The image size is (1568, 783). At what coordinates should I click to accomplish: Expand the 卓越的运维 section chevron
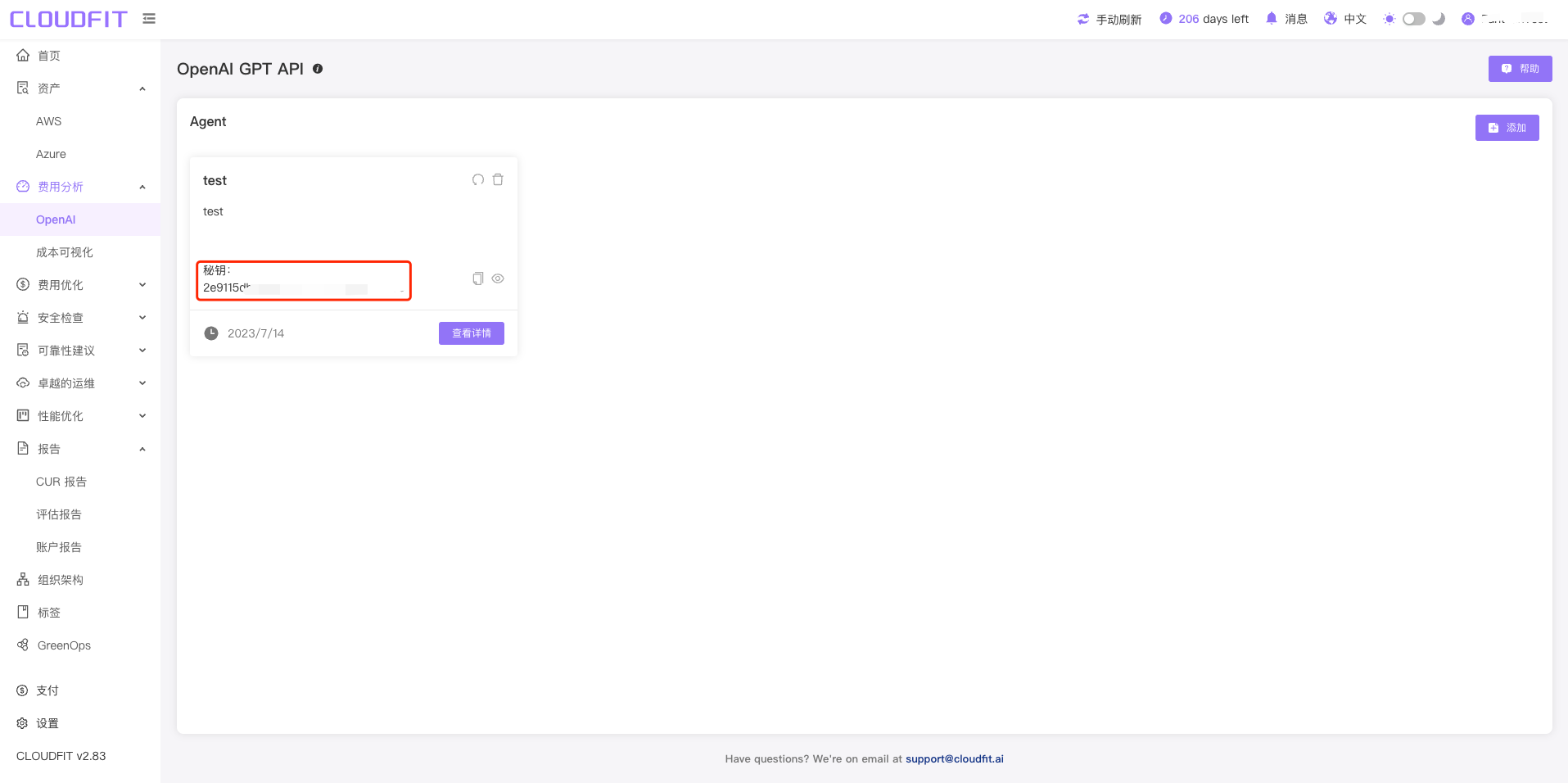(x=142, y=383)
